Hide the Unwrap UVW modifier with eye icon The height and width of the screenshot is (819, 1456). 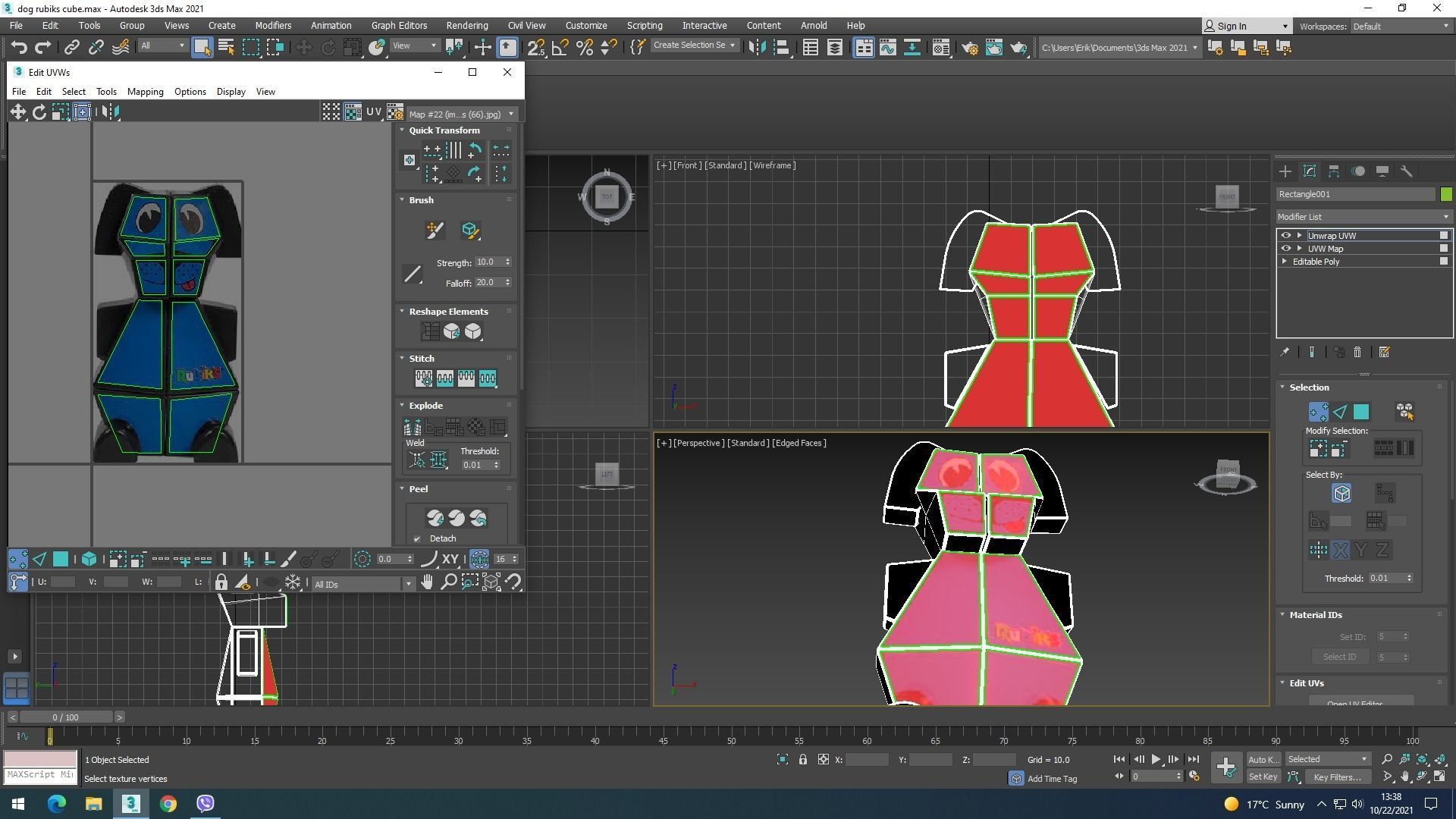[x=1285, y=236]
